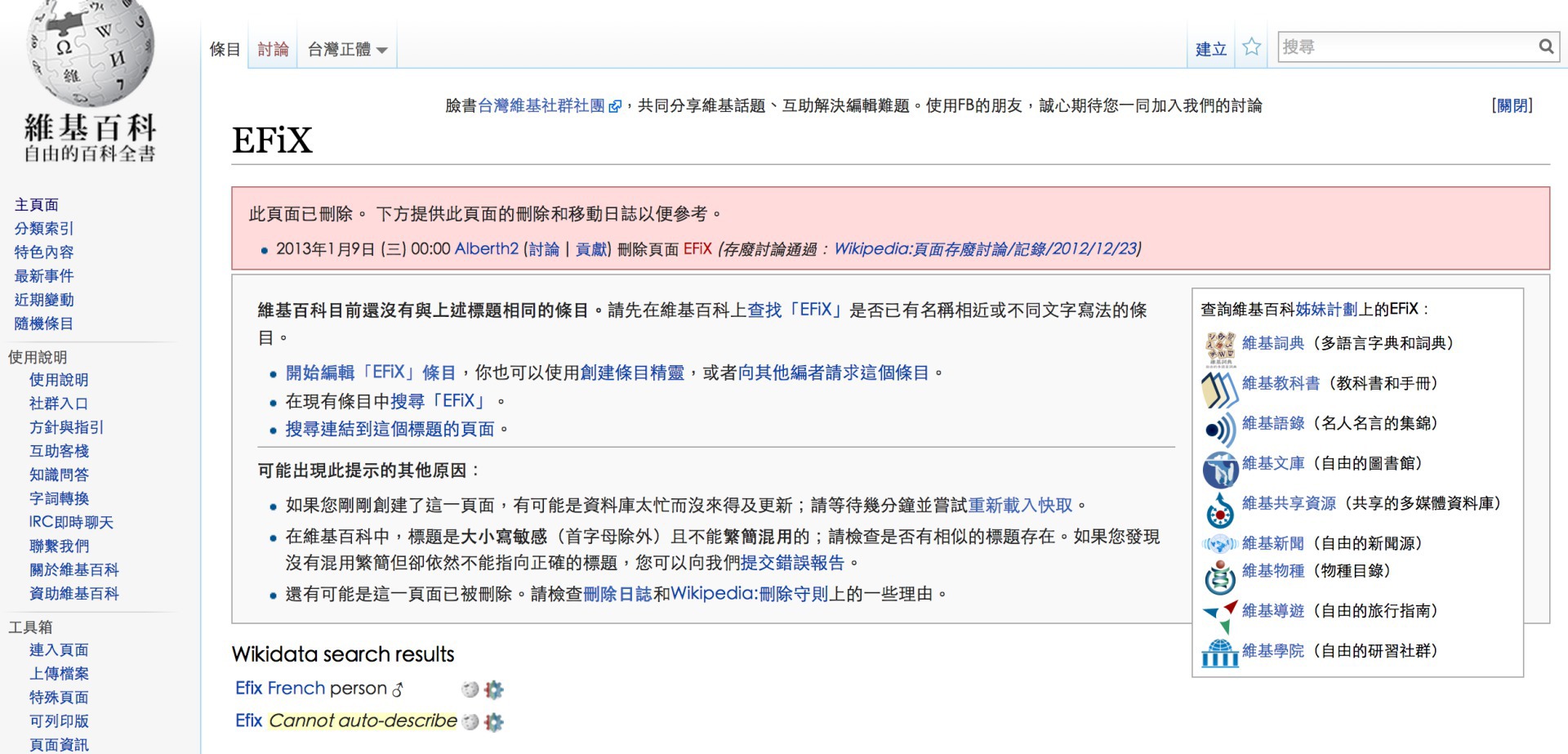Click the Wikipedia globe logo
Screen dimensions: 1568x754
coord(90,52)
